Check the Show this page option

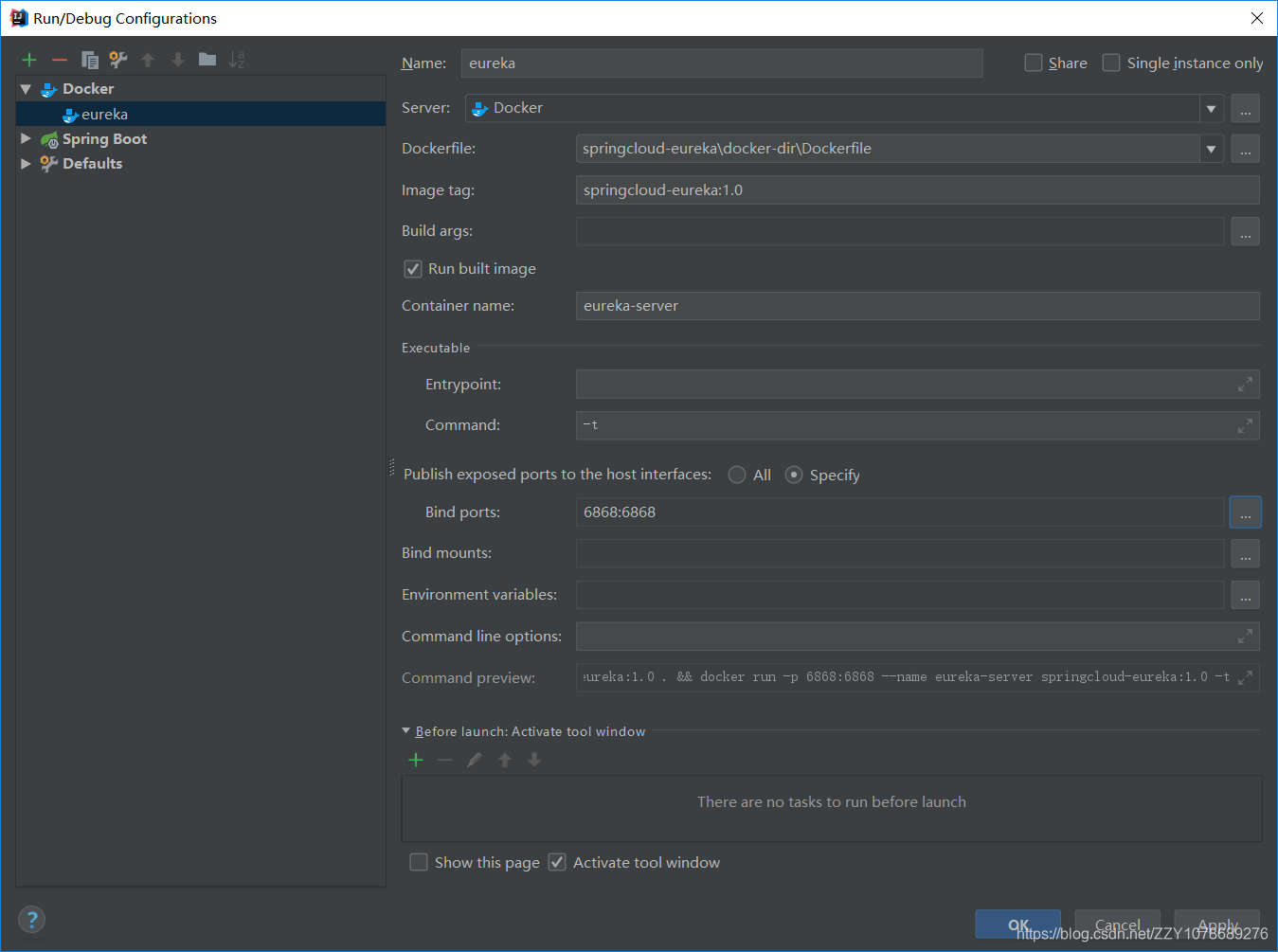coord(419,862)
